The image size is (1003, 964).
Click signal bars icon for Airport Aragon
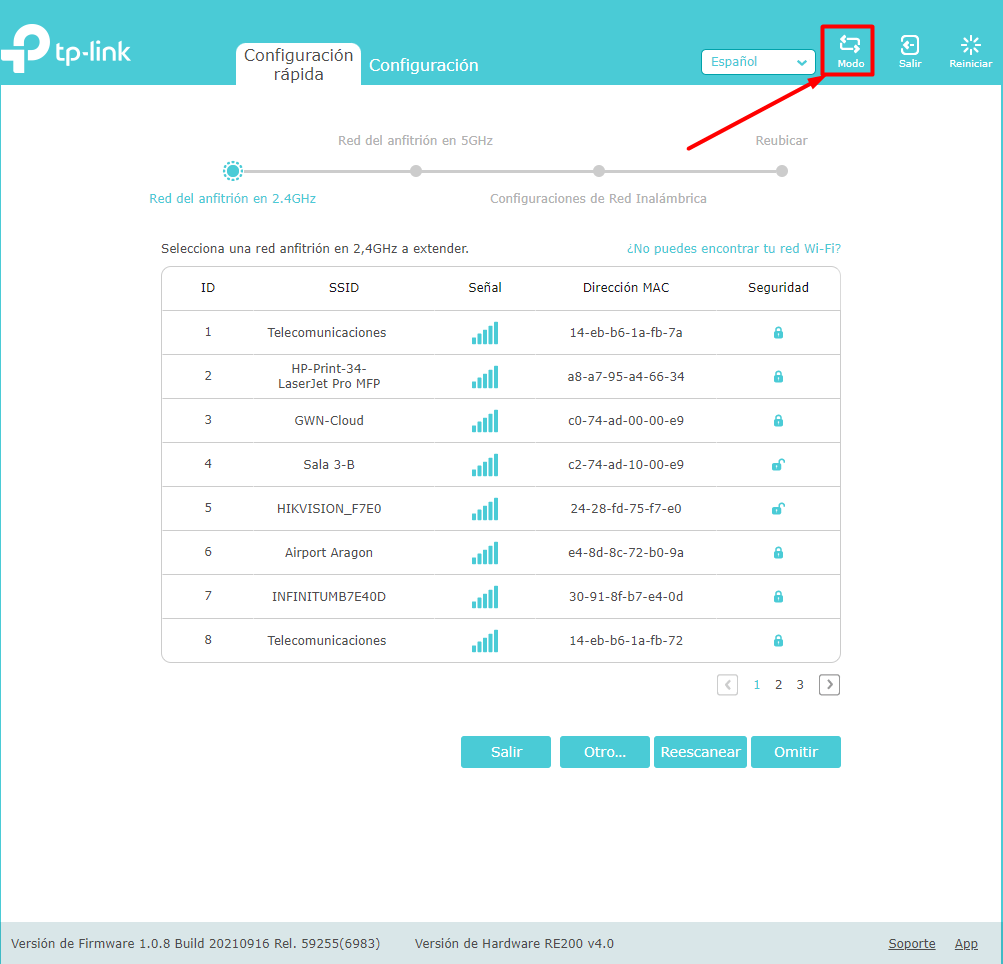tap(485, 553)
